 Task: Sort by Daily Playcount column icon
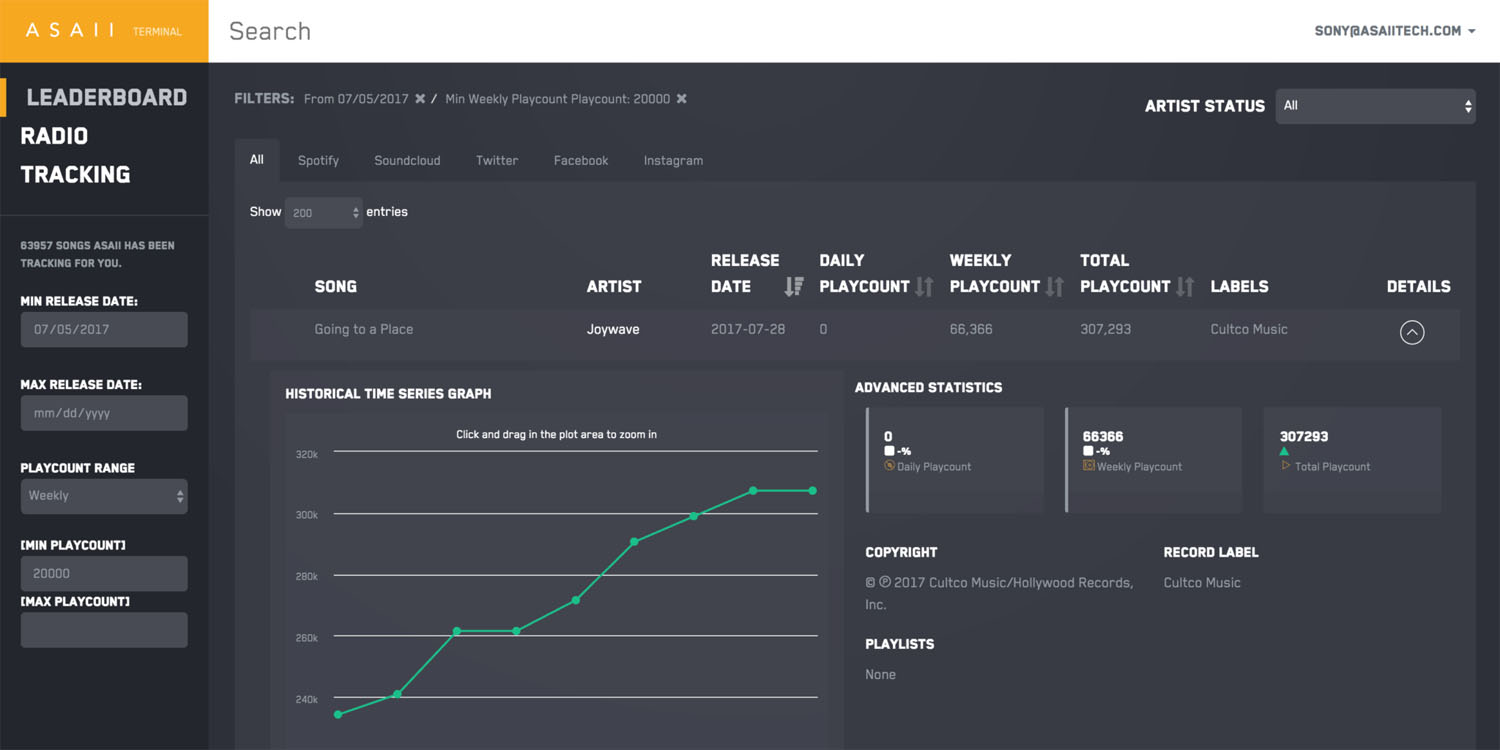point(924,287)
